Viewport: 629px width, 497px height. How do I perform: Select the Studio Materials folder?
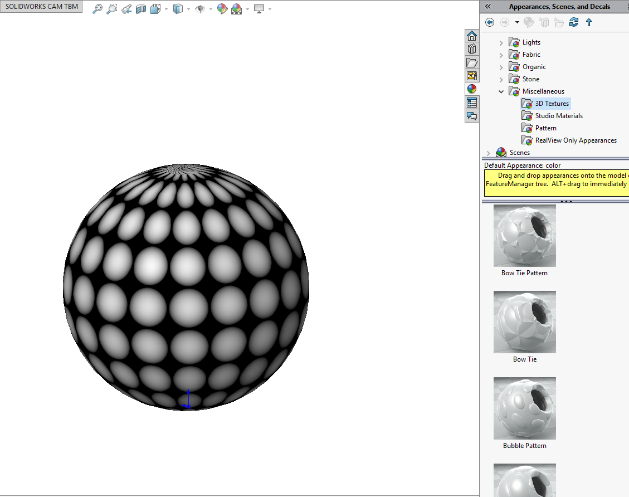click(558, 116)
